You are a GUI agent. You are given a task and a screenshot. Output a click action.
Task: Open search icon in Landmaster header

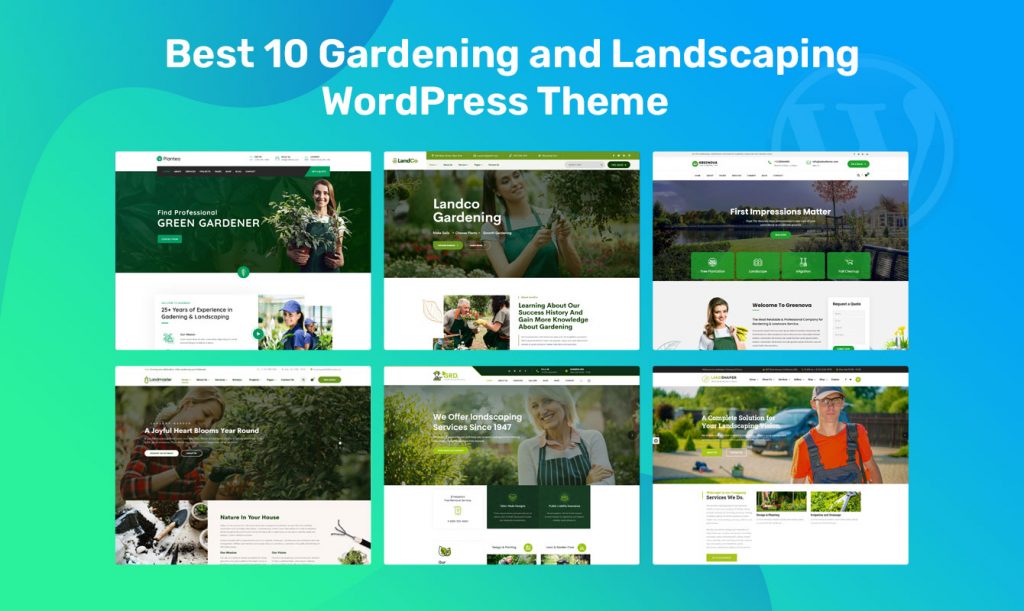pos(303,379)
